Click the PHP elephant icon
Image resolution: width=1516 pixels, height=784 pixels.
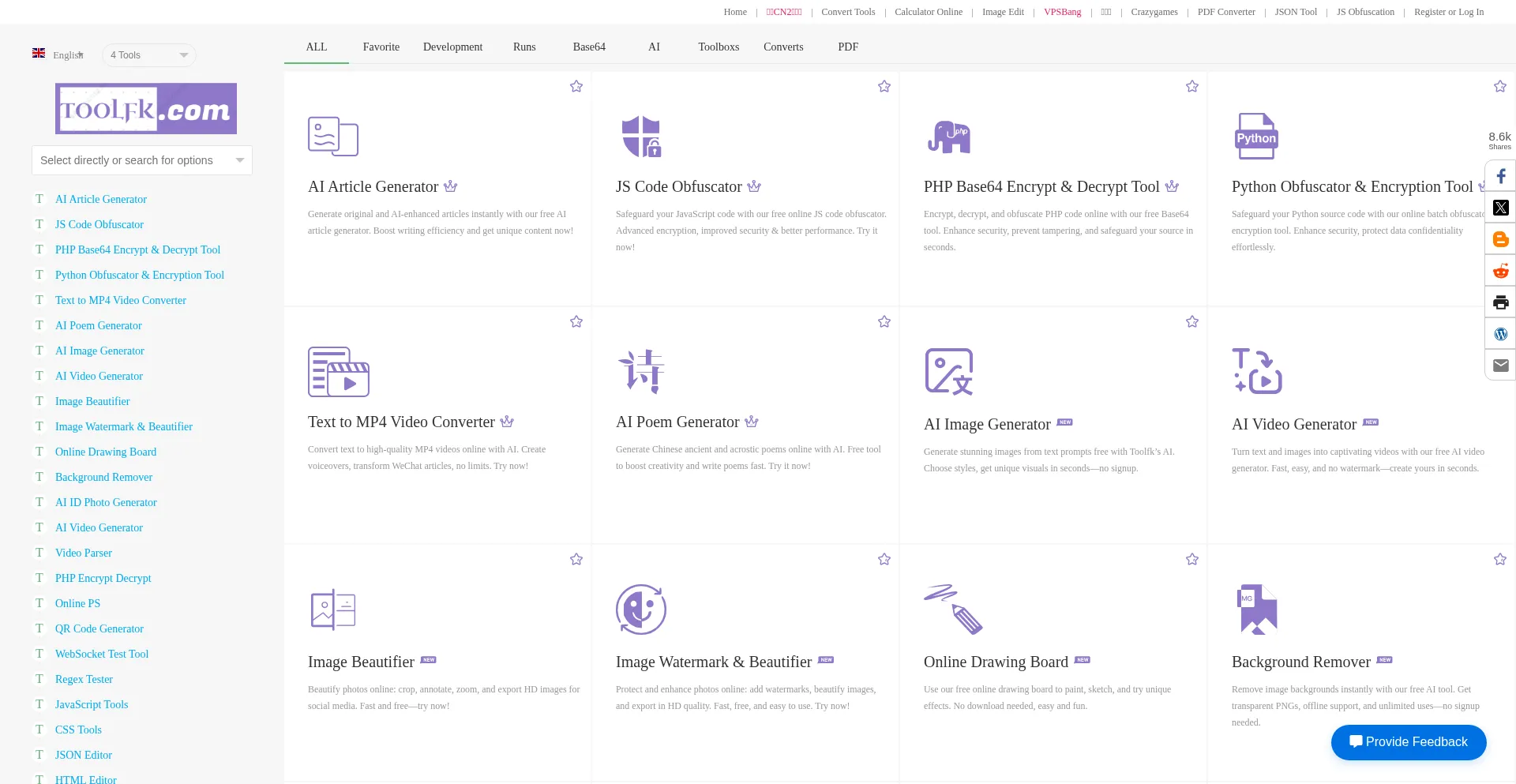click(948, 136)
